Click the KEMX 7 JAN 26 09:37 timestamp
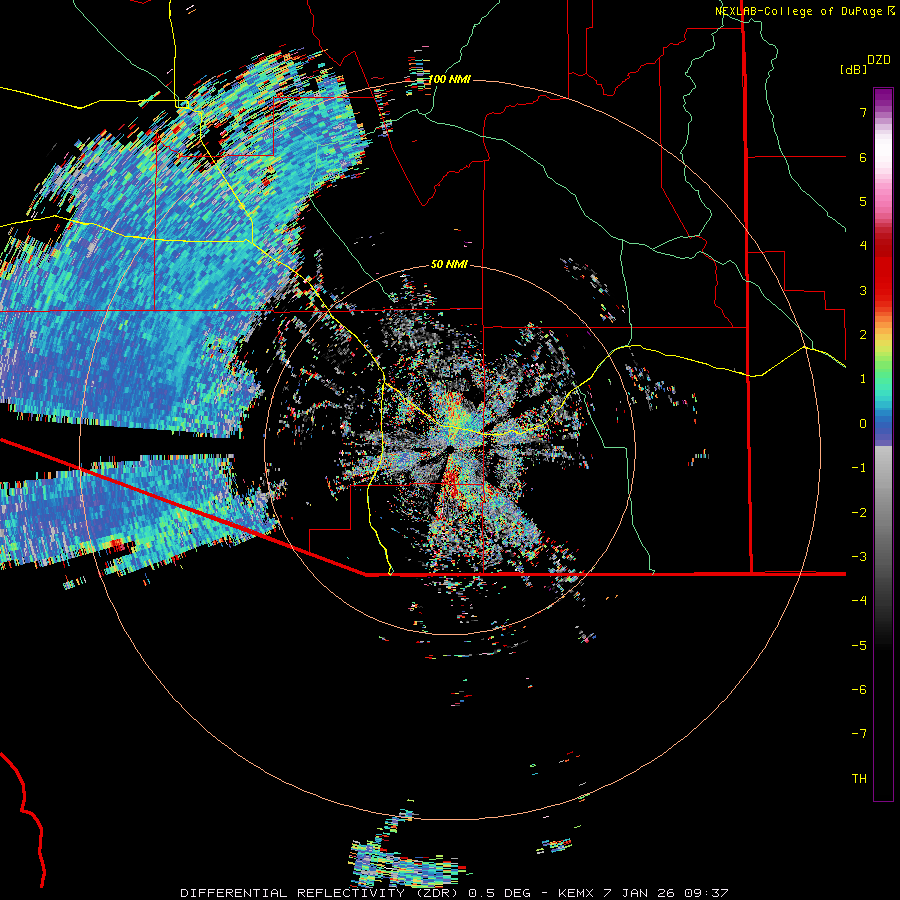 [643, 893]
